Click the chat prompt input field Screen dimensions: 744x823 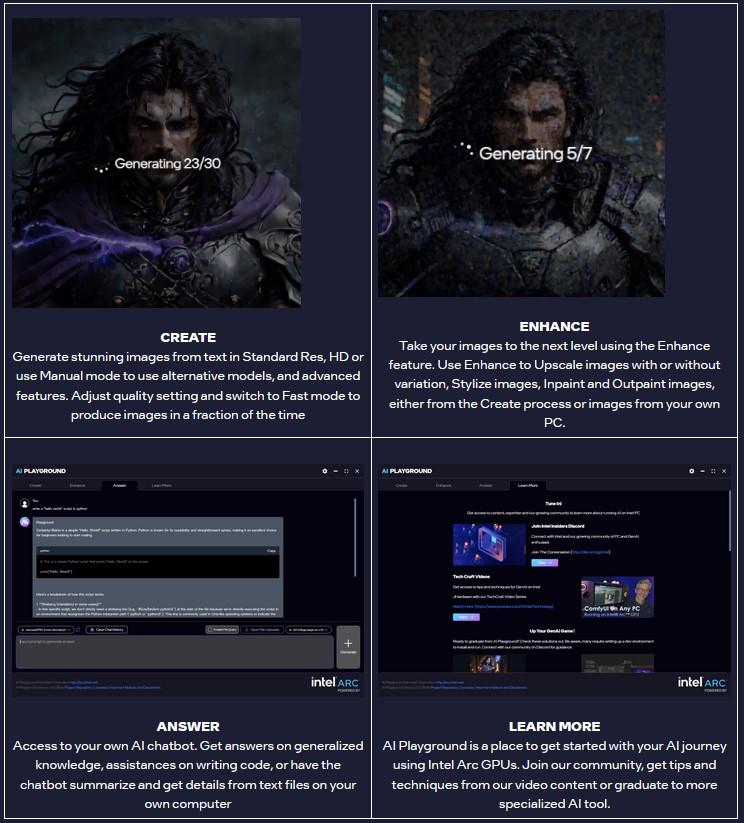pos(174,652)
